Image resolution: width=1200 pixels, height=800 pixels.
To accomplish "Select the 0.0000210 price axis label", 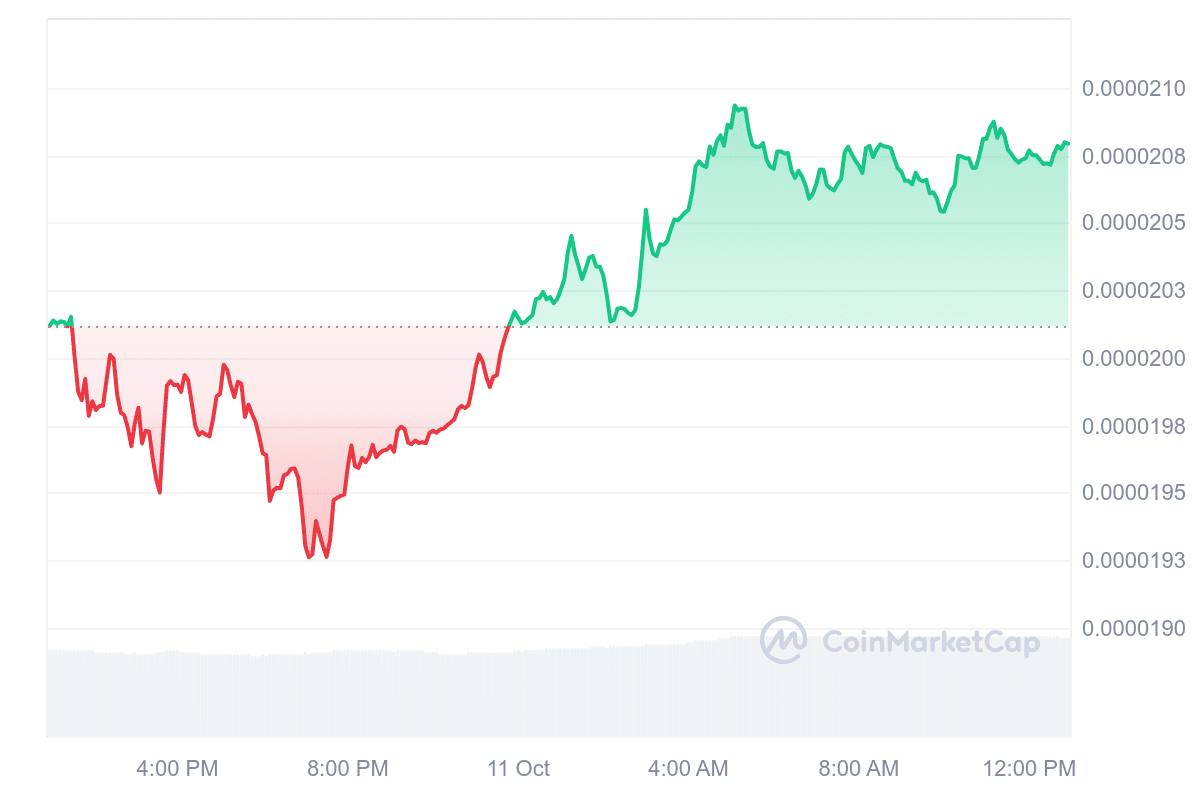I will coord(1133,89).
